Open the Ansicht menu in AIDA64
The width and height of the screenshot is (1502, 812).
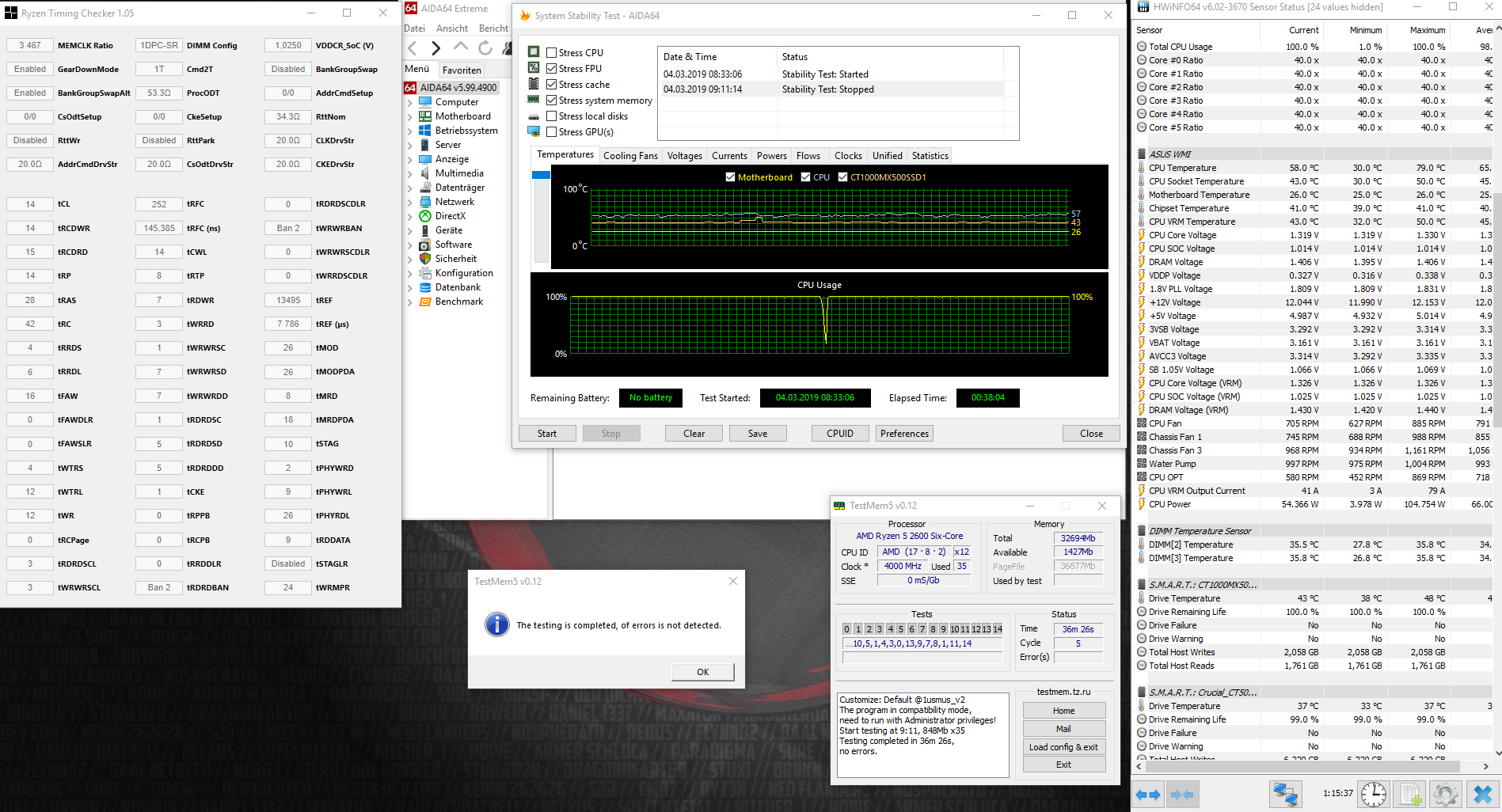(452, 28)
